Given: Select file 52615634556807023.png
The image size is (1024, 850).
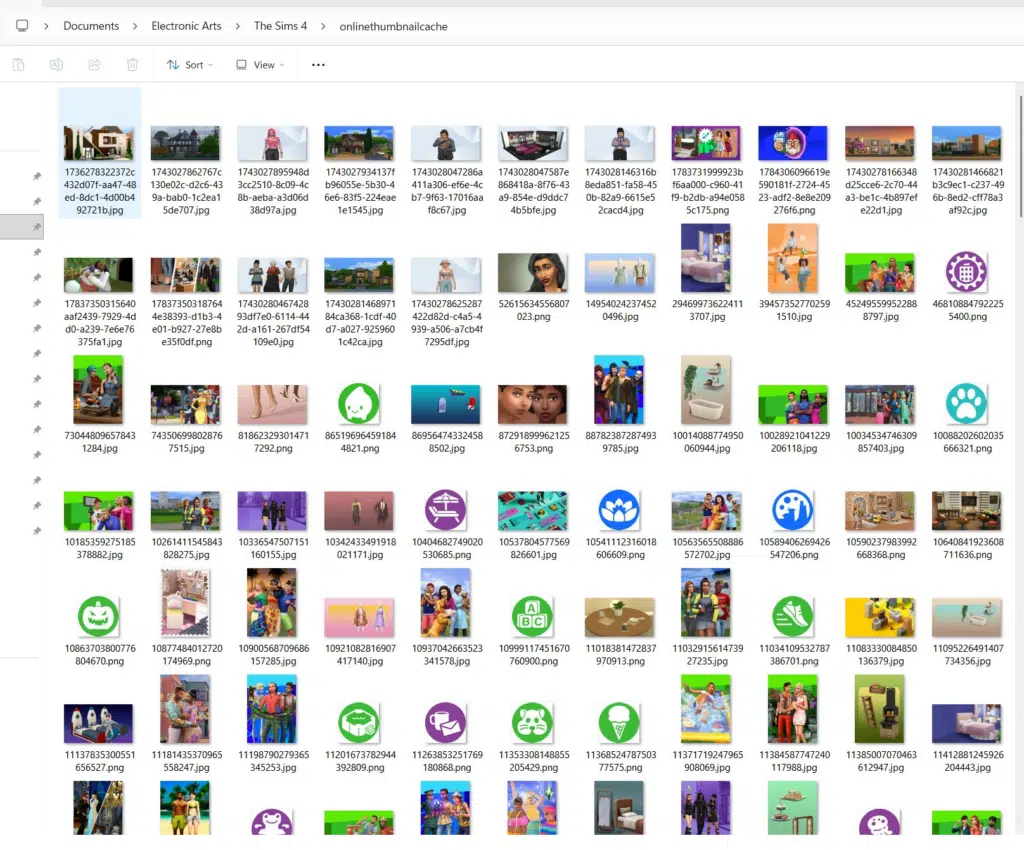Looking at the screenshot, I should tap(533, 287).
